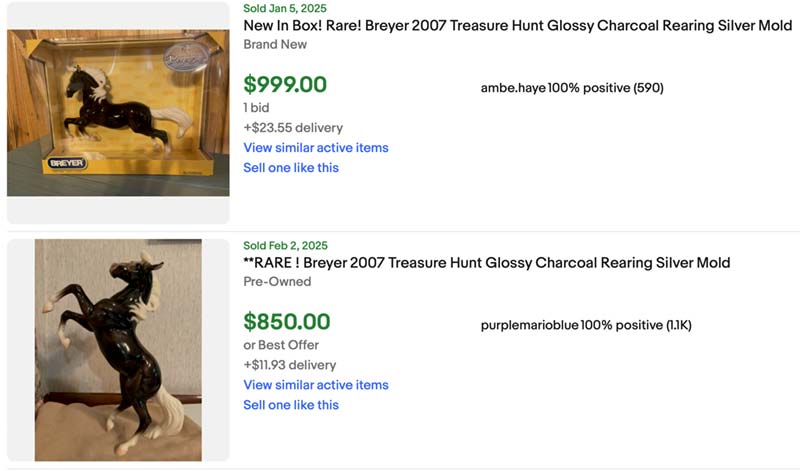Open the '**RARE ! Breyer 2007' listing title
Screen dimensions: 800x471
[x=486, y=263]
